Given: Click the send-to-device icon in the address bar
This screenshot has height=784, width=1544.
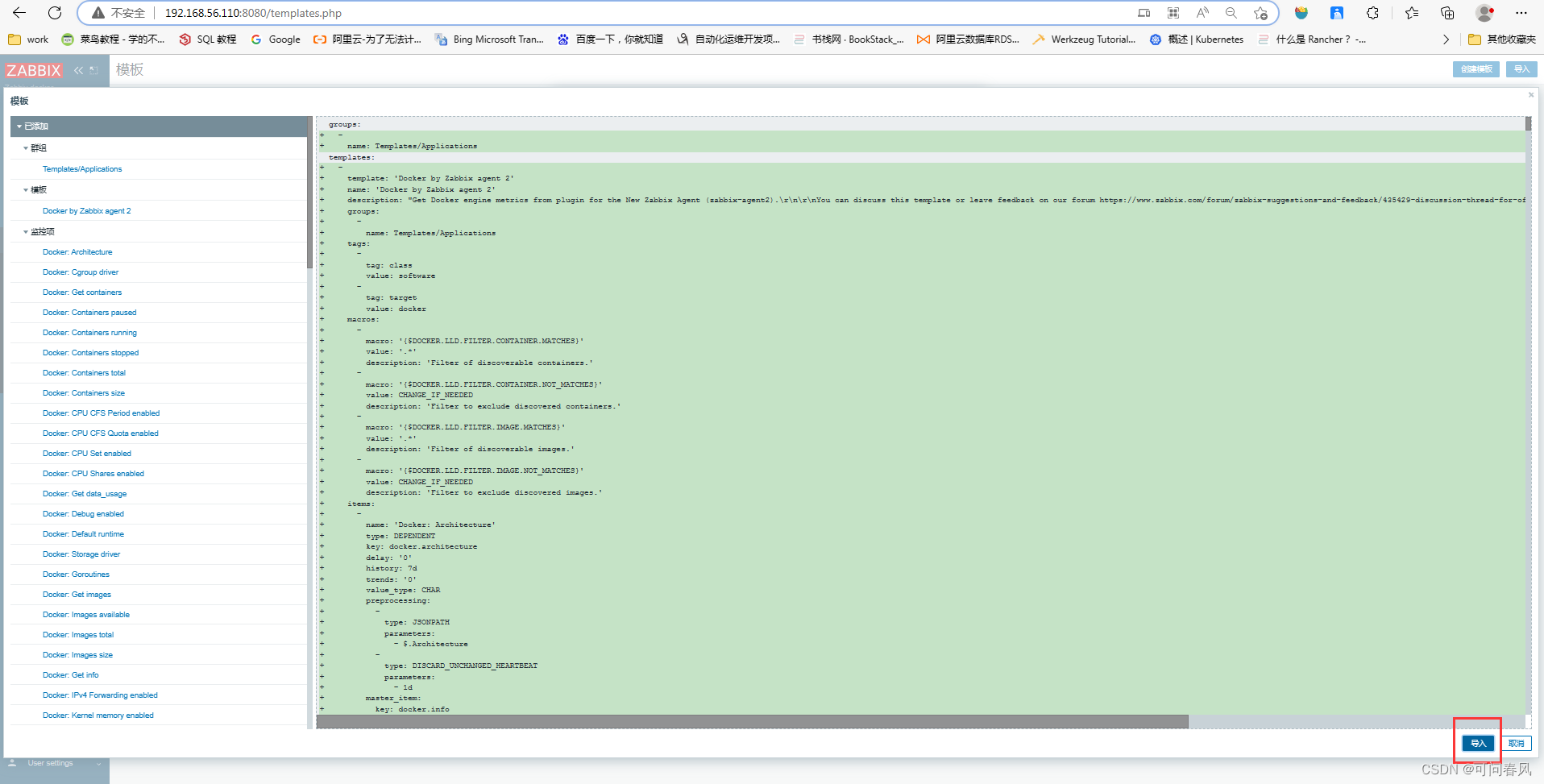Looking at the screenshot, I should click(1143, 13).
